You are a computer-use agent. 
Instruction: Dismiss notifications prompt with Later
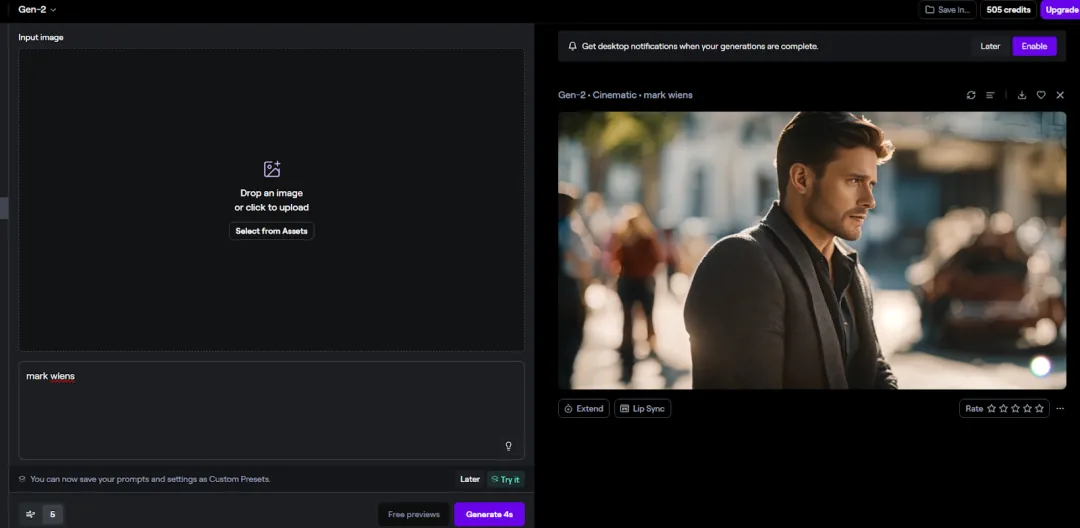(x=990, y=46)
